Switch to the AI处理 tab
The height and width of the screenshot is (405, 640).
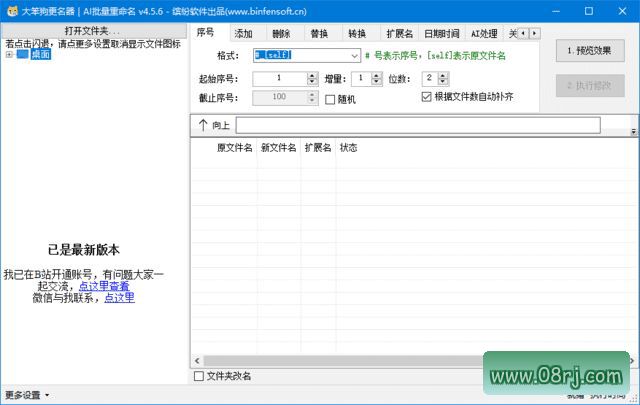coord(484,33)
